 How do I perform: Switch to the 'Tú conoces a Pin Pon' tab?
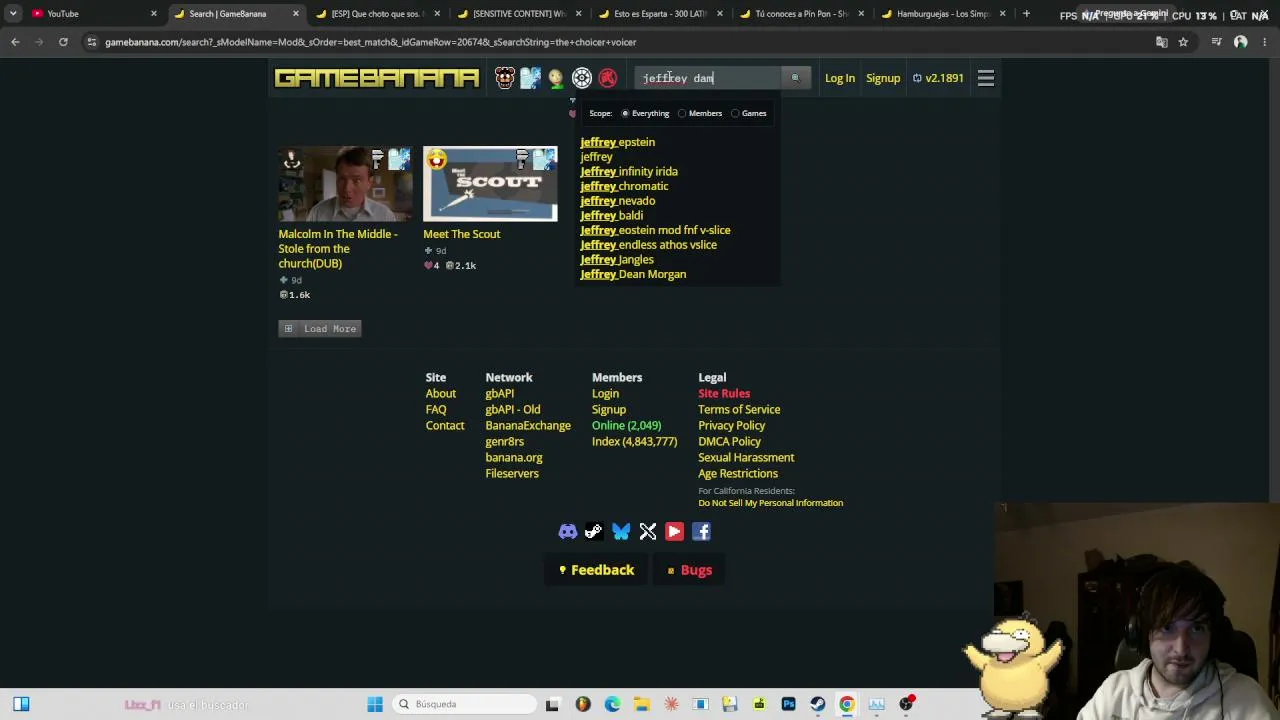click(x=801, y=14)
